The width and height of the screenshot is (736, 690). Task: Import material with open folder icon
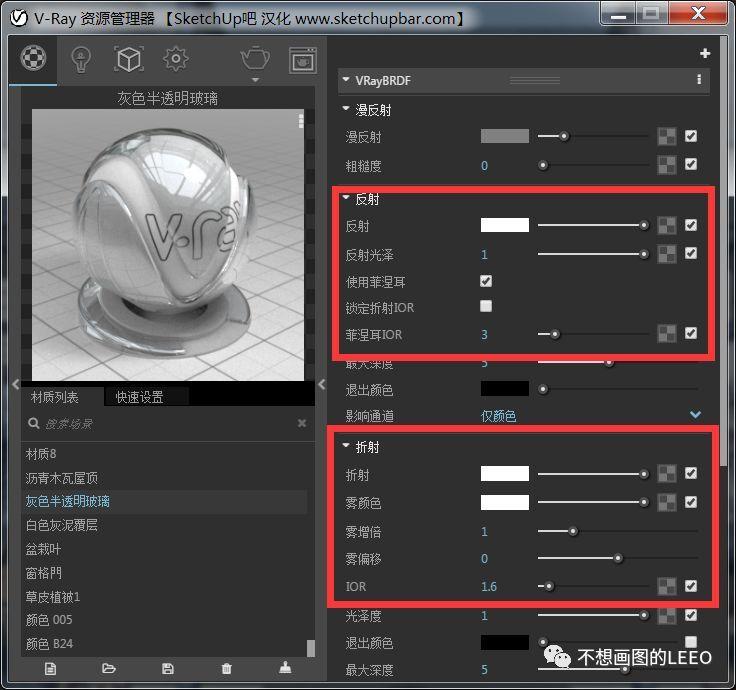coord(108,668)
